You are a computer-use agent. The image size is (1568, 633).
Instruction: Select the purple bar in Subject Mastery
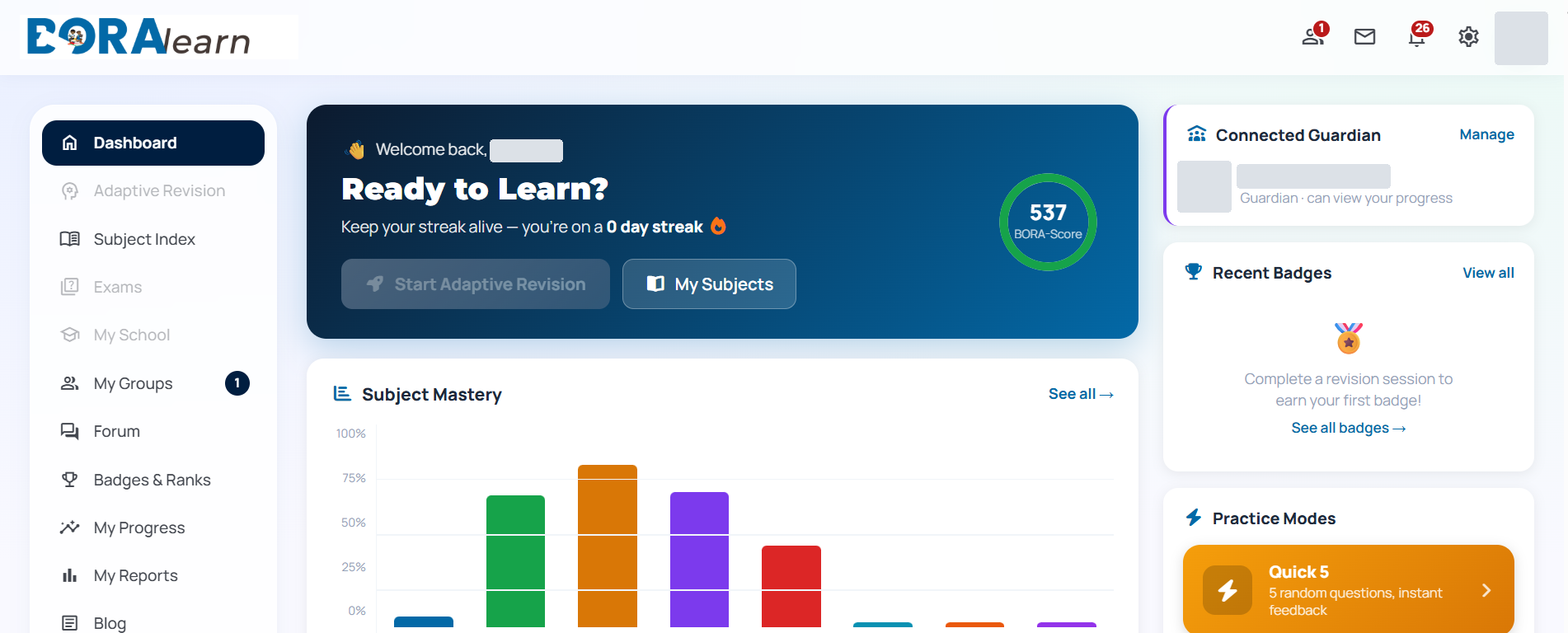click(x=699, y=560)
